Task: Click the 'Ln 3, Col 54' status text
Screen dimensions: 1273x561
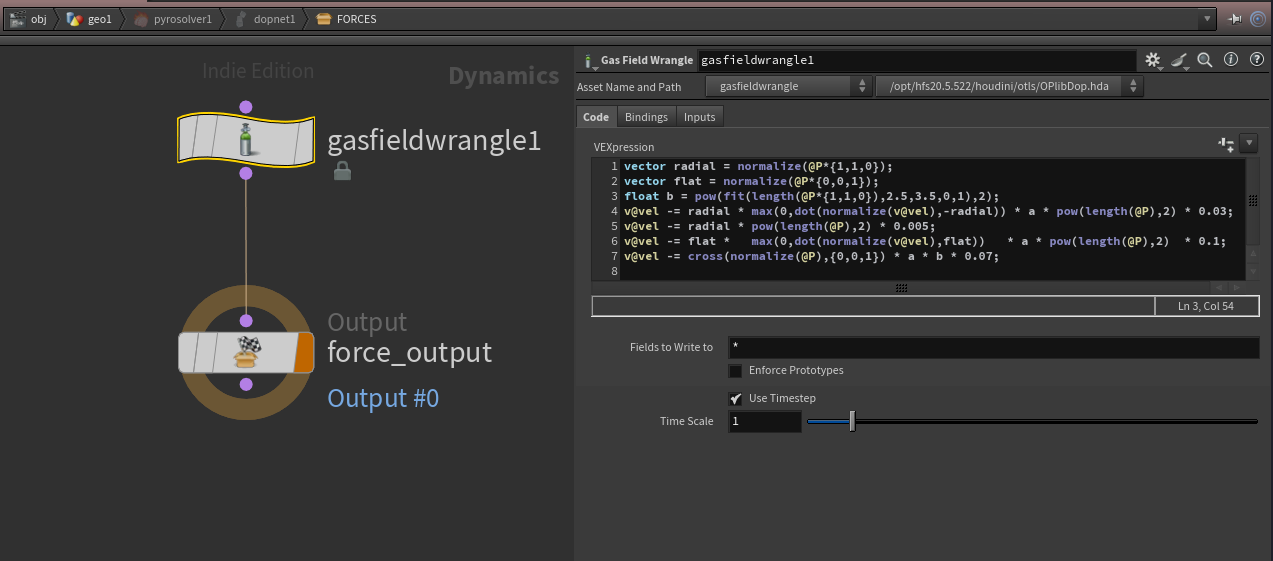Action: (x=1206, y=306)
